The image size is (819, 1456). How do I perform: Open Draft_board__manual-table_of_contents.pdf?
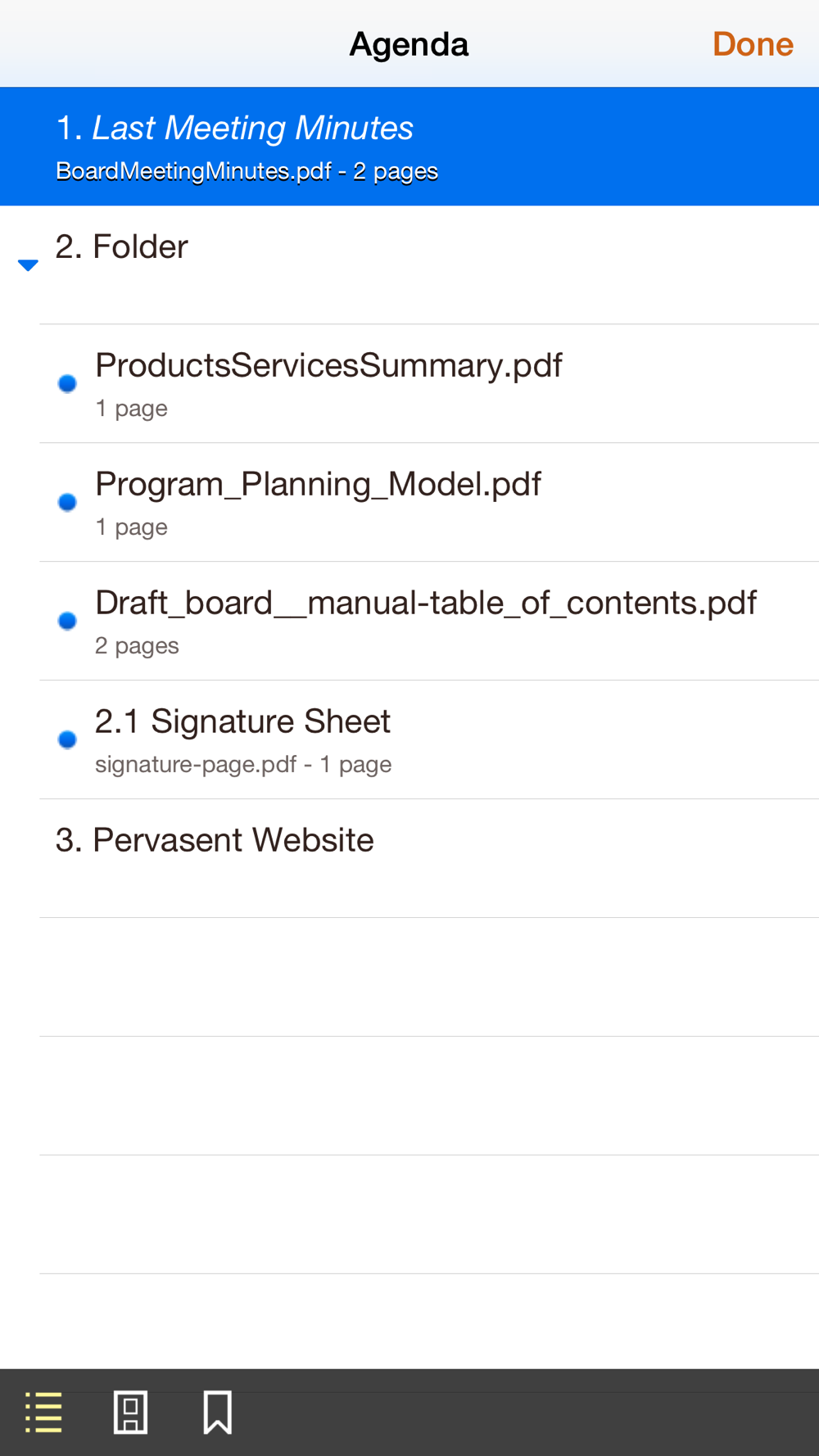point(425,604)
